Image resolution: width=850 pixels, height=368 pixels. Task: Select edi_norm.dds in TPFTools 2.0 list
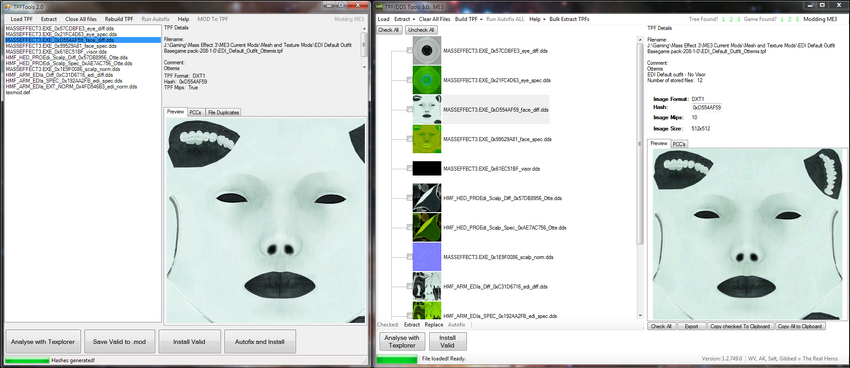pos(71,86)
